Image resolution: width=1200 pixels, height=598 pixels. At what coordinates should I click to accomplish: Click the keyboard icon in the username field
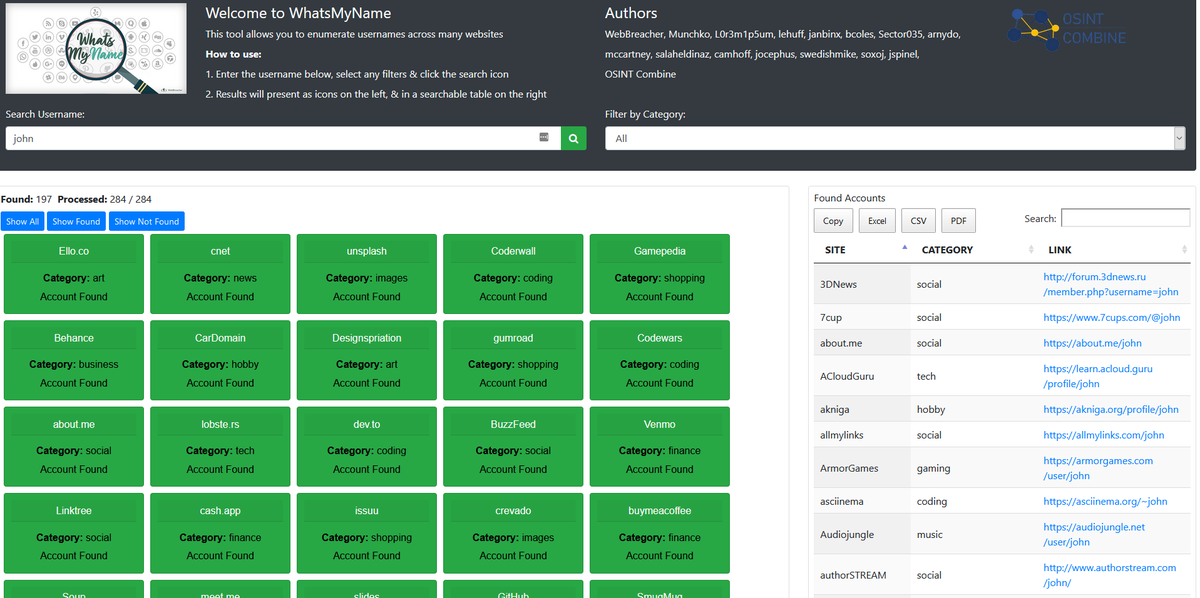[544, 136]
